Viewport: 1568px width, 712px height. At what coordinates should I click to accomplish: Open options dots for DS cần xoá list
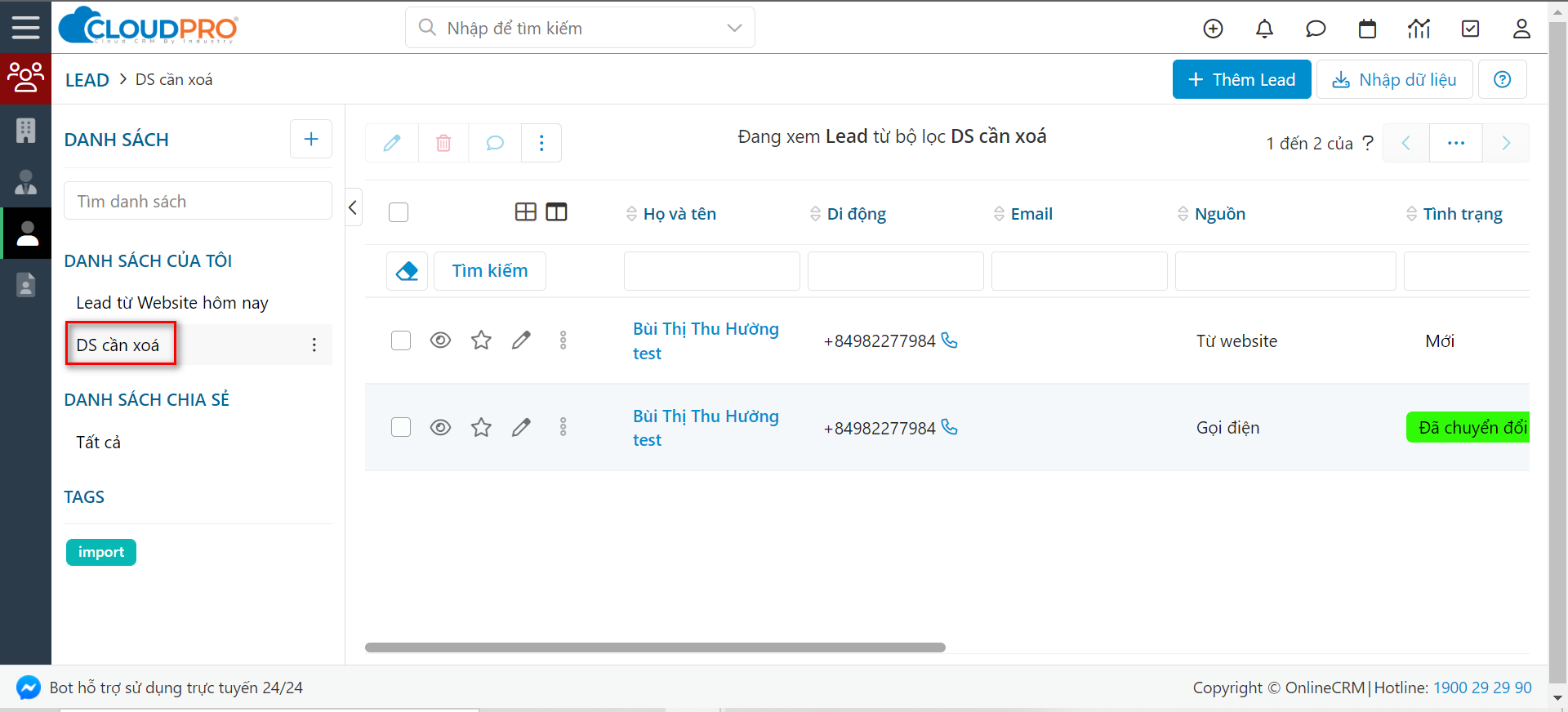pos(314,345)
